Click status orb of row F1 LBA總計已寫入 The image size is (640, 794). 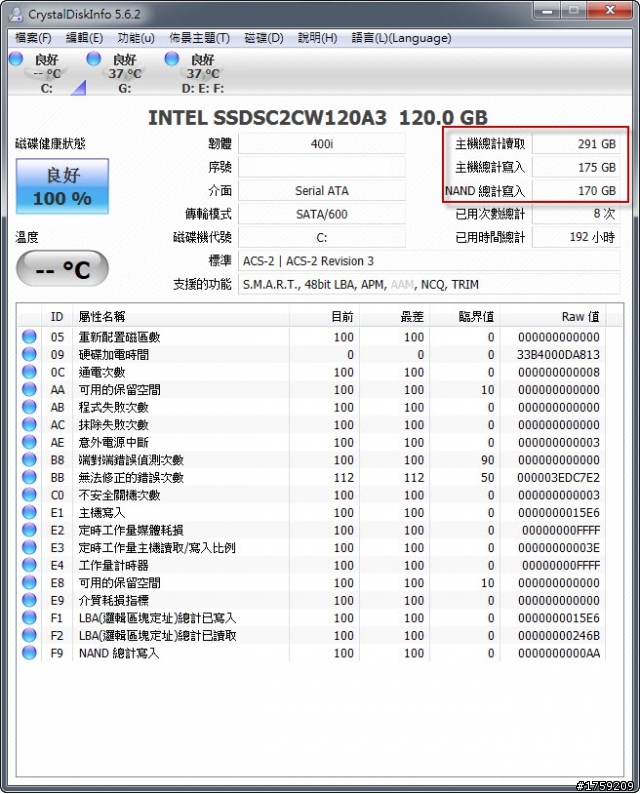click(x=29, y=618)
